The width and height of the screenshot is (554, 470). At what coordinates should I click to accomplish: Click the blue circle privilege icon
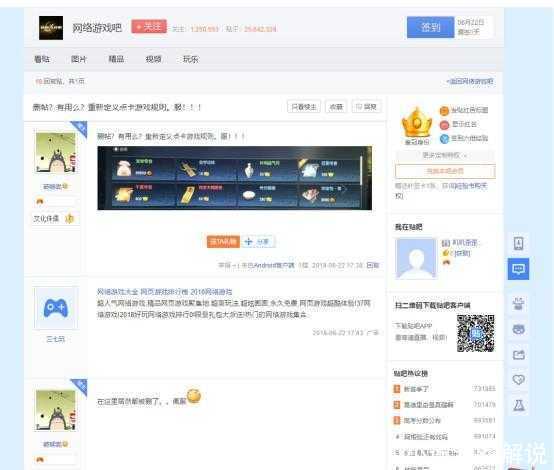tap(444, 139)
